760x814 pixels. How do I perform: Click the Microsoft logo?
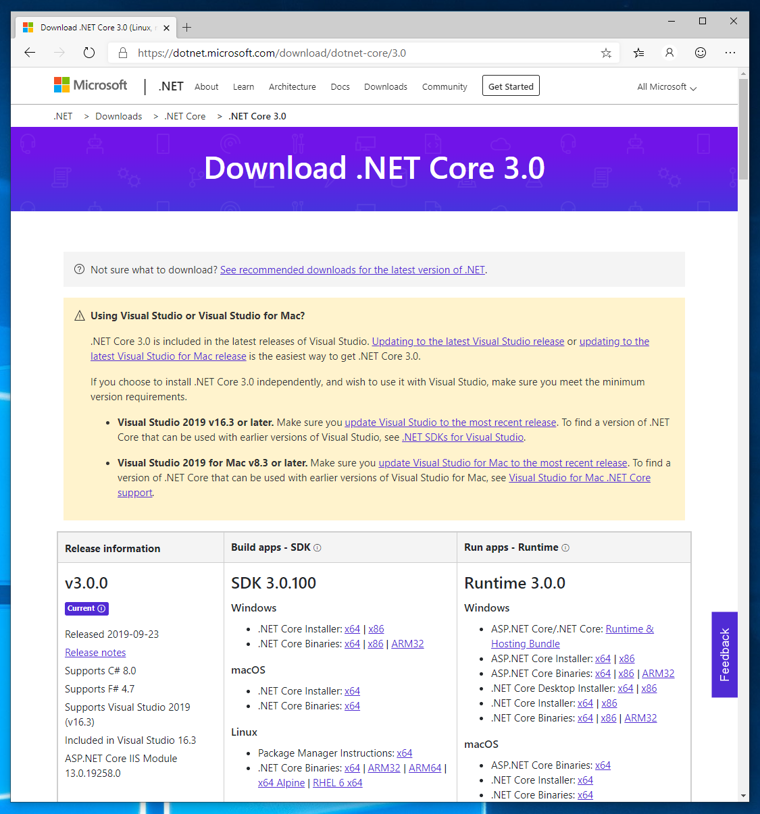(90, 85)
